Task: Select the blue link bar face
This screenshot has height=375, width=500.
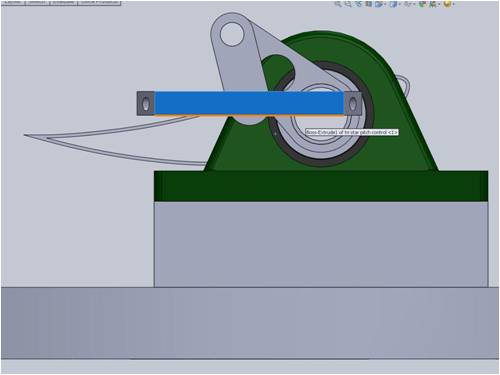Action: tap(249, 103)
